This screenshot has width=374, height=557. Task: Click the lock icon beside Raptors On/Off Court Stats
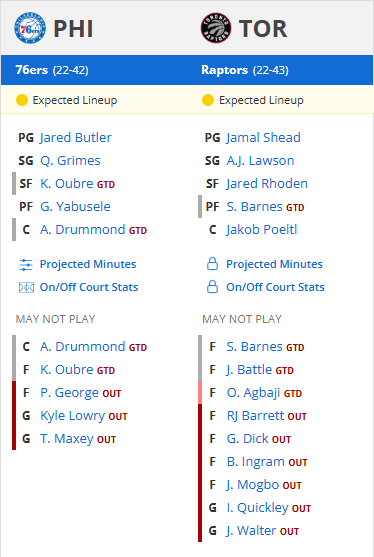point(212,287)
